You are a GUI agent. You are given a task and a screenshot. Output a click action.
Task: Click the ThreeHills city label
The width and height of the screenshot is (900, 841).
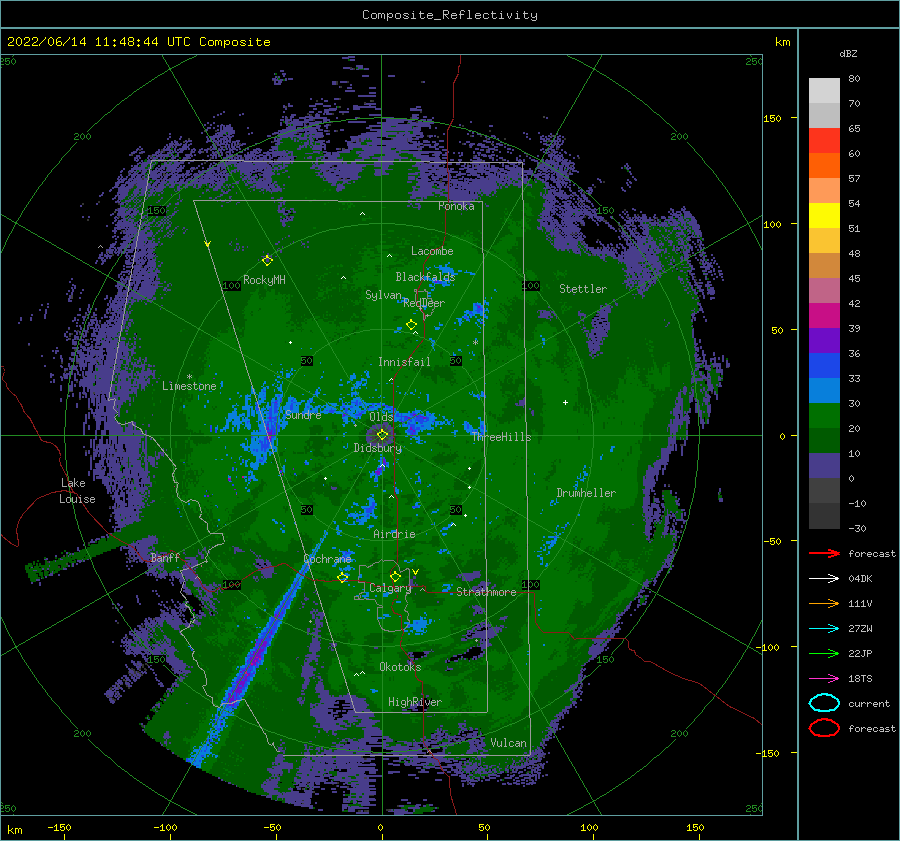point(502,437)
